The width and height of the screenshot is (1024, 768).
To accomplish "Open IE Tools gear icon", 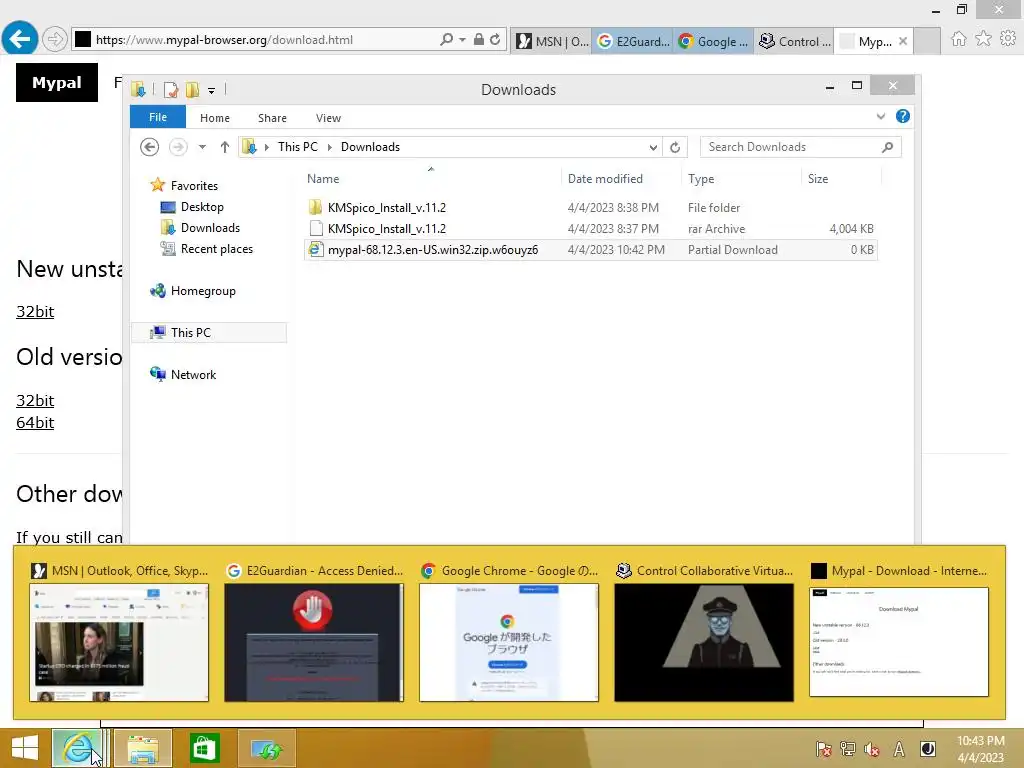I will point(1008,39).
